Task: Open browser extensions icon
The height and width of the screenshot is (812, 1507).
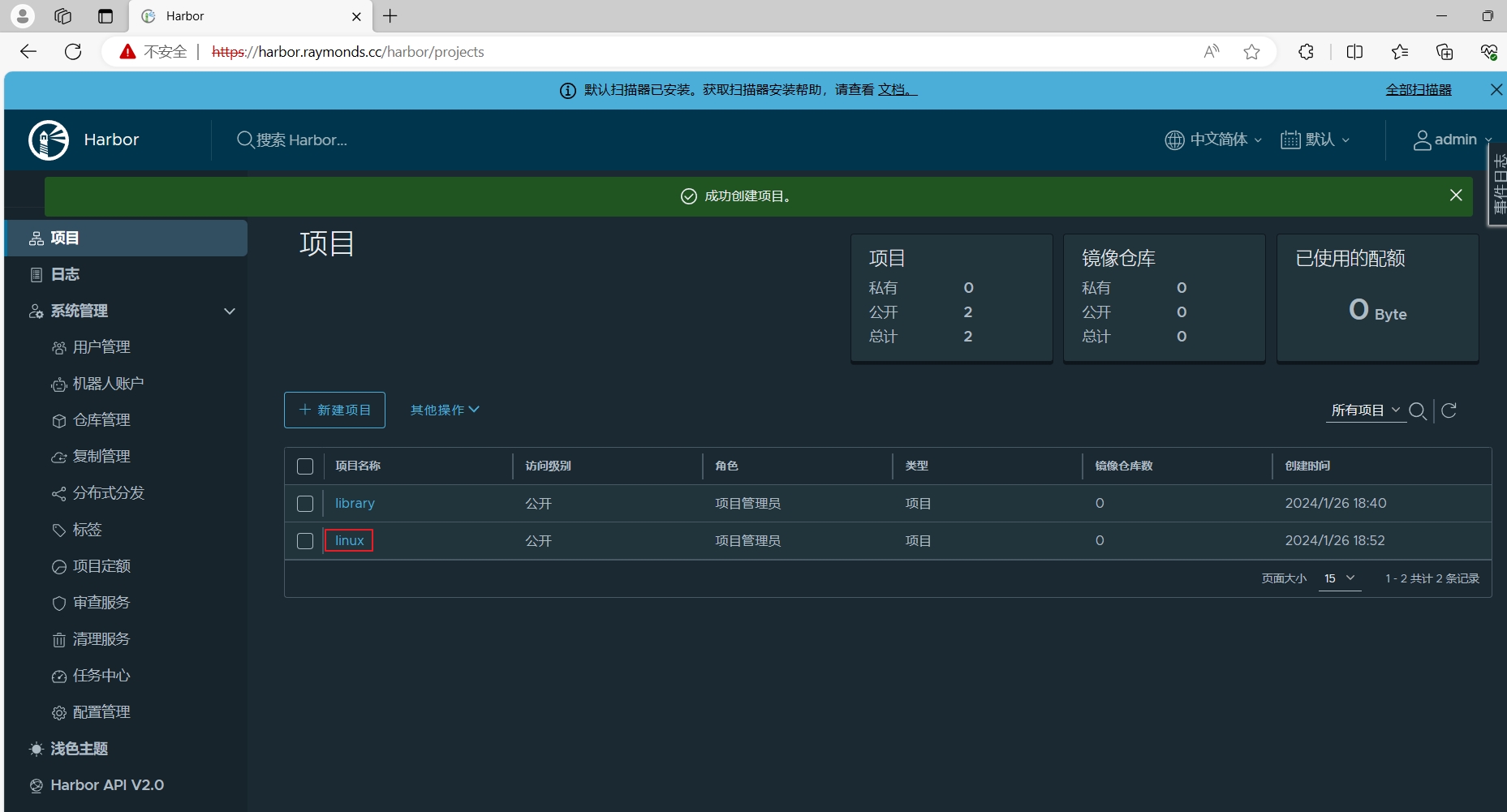Action: [x=1306, y=52]
